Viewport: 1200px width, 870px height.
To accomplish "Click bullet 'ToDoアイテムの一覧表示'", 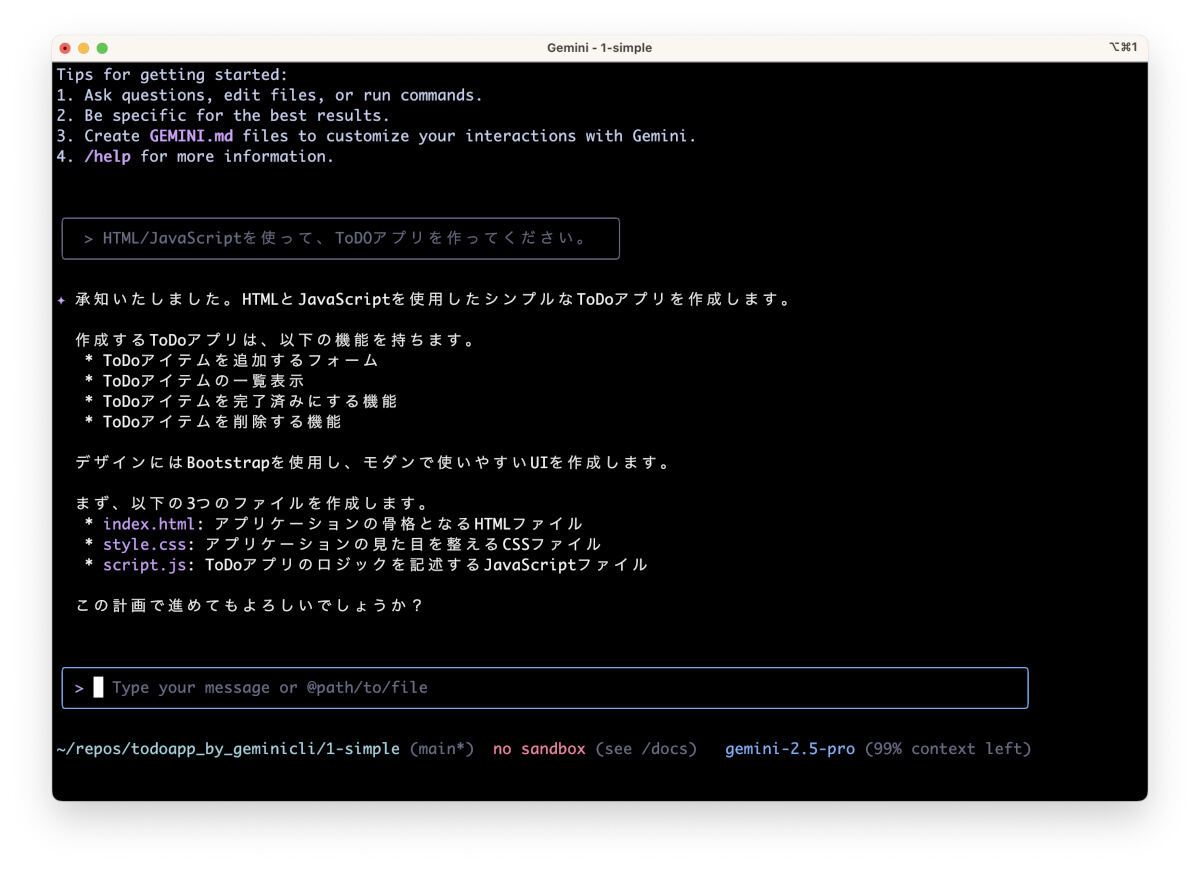I will 204,381.
